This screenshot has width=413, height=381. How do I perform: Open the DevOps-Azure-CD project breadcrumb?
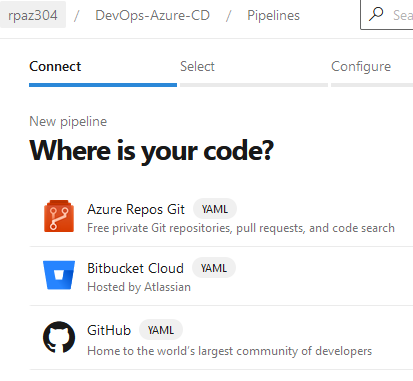[x=152, y=15]
